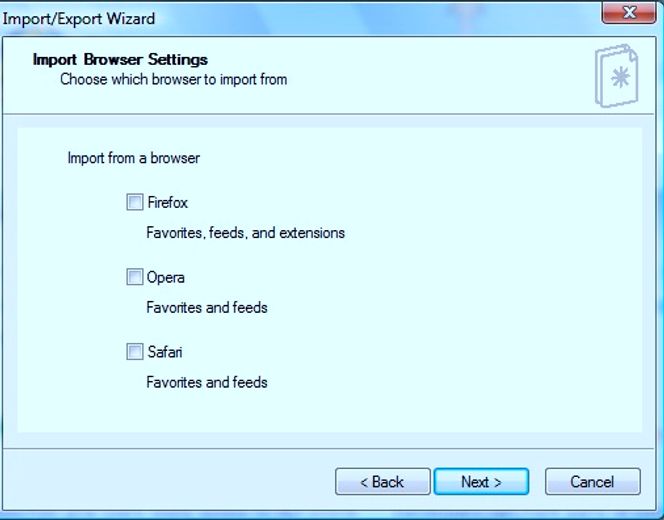Click the asterisk star on wizard icon
Screen dimensions: 664x520
coord(621,77)
